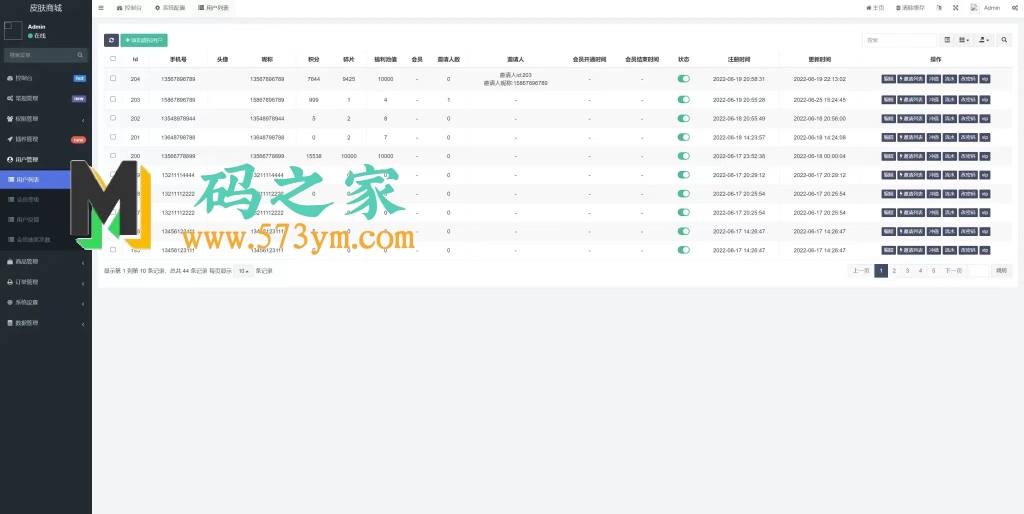Select 会员等级 in the sidebar submenu

(x=46, y=199)
